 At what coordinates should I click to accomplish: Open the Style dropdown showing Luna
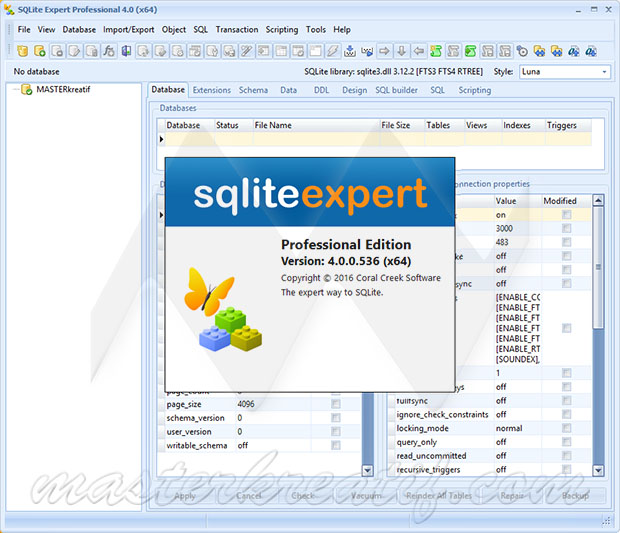click(x=565, y=72)
